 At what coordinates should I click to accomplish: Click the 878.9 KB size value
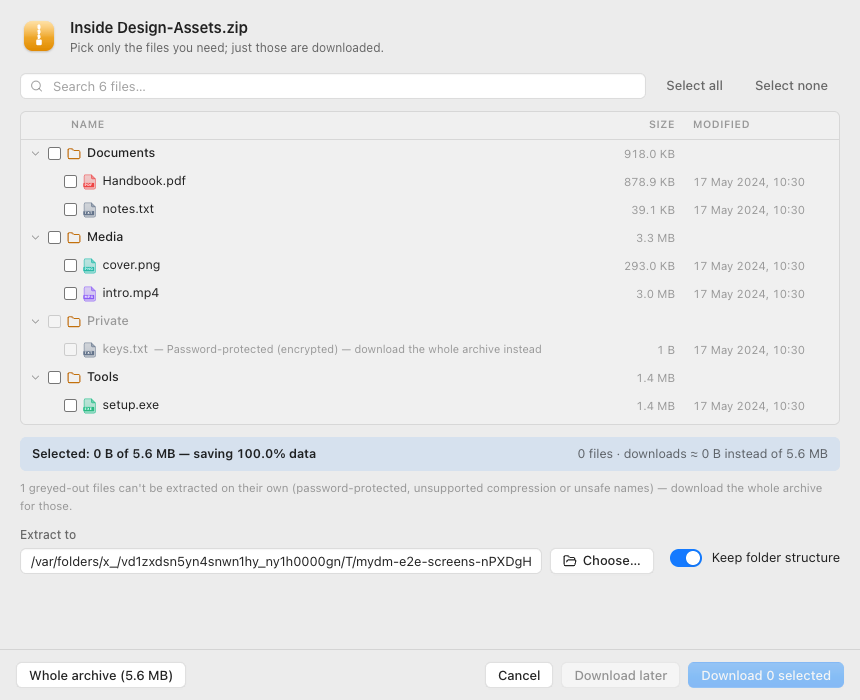click(649, 182)
